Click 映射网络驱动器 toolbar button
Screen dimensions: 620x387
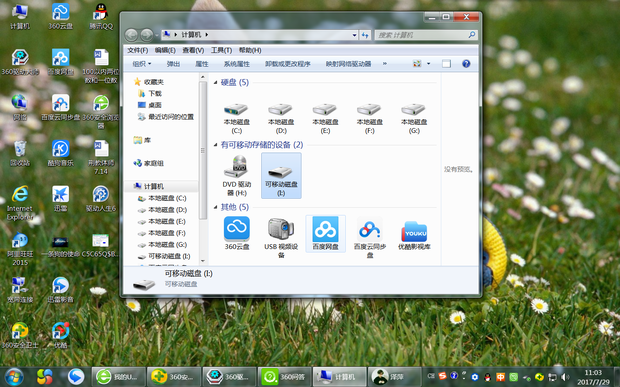click(x=348, y=64)
